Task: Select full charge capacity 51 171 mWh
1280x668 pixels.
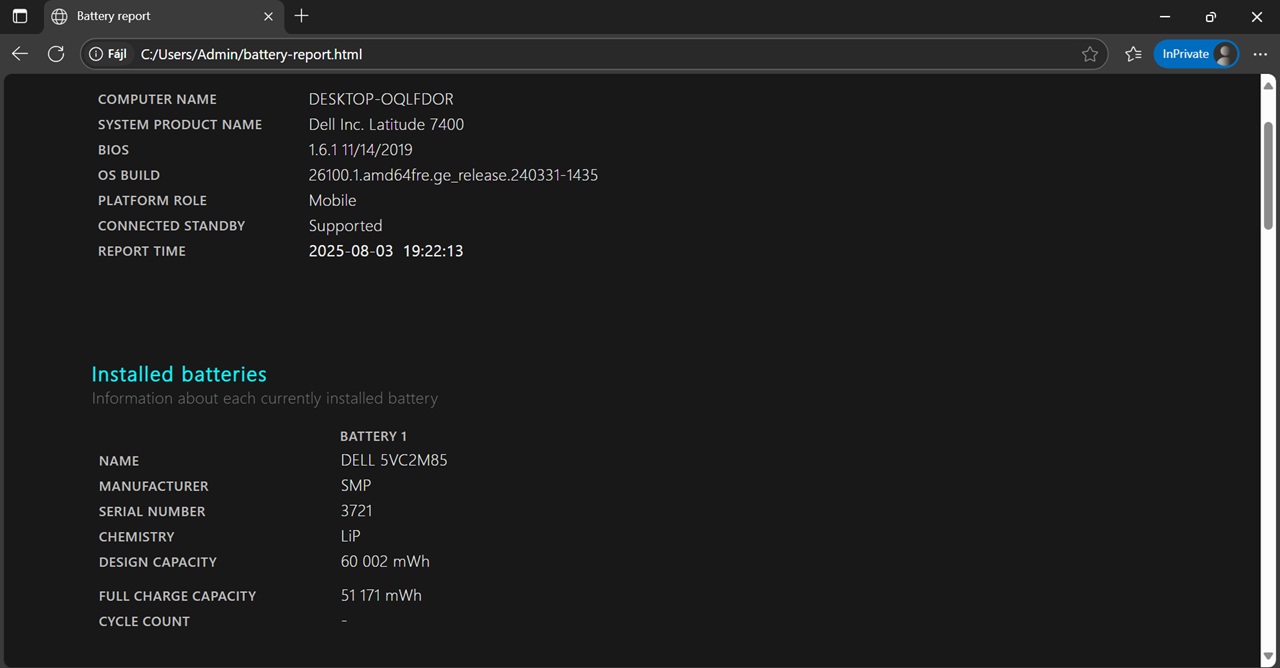Action: click(381, 595)
